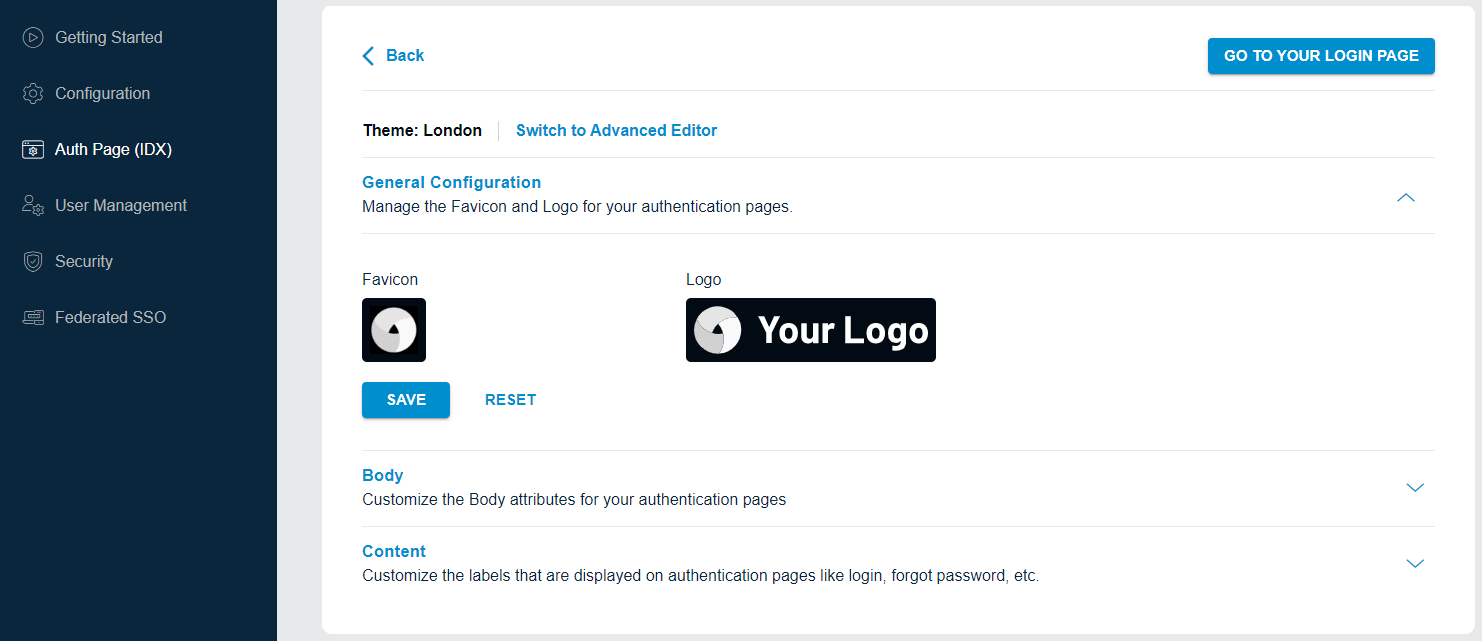
Task: Open Switch to Advanced Editor
Action: pos(616,130)
